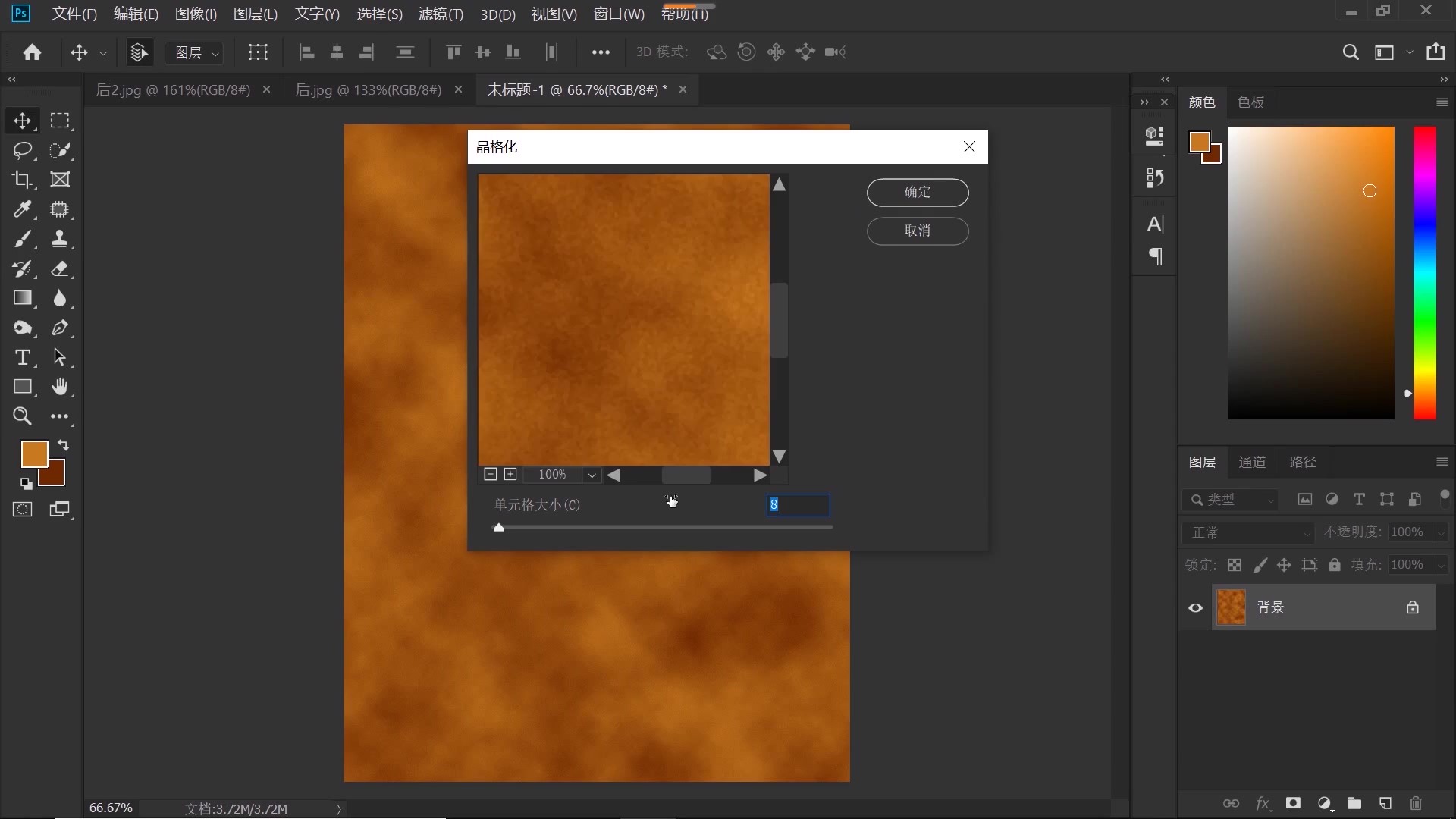Screen dimensions: 1456x819
Task: Select the Crop tool
Action: click(x=22, y=180)
